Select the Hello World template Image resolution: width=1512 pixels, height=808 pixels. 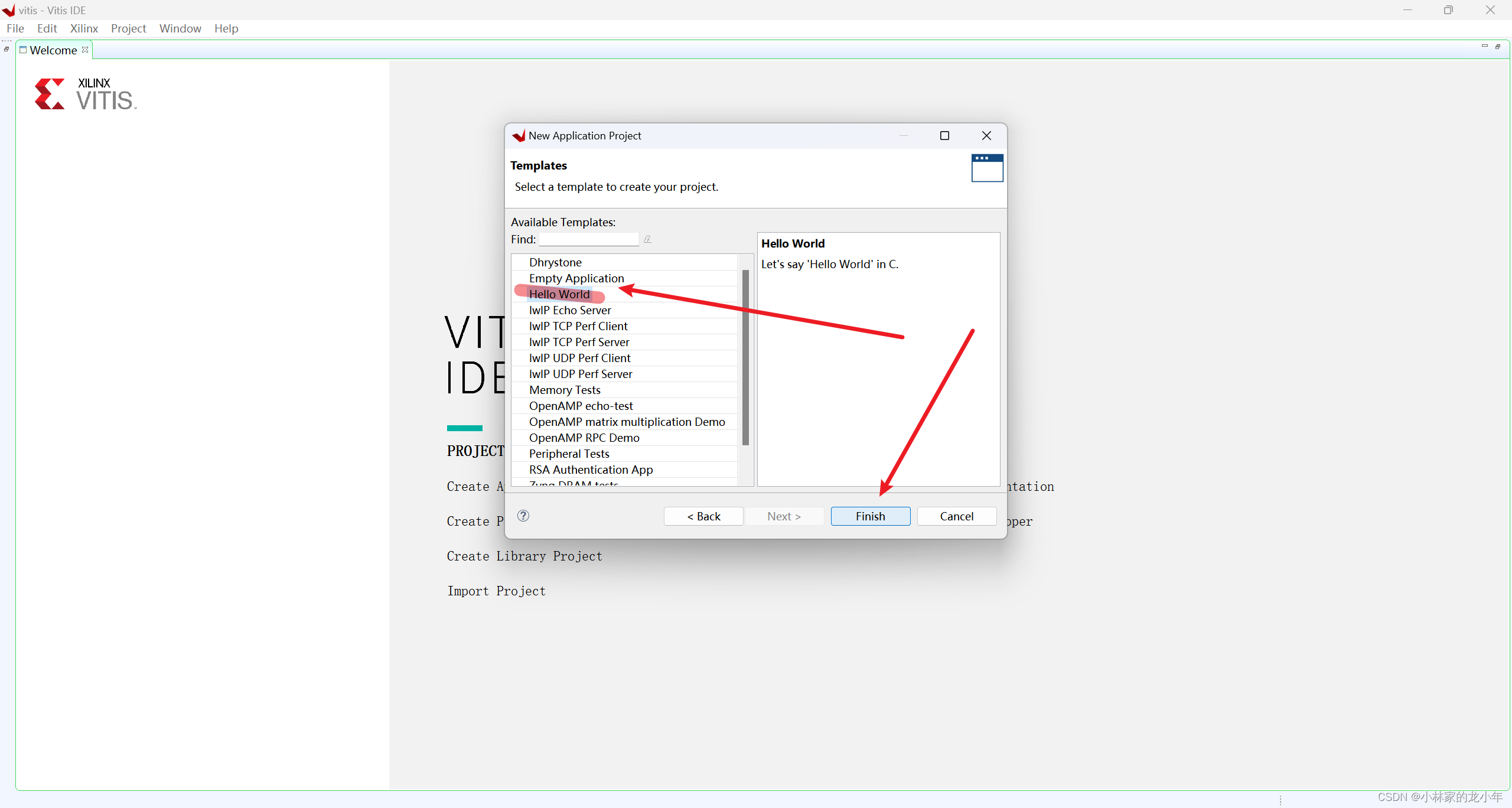point(559,294)
